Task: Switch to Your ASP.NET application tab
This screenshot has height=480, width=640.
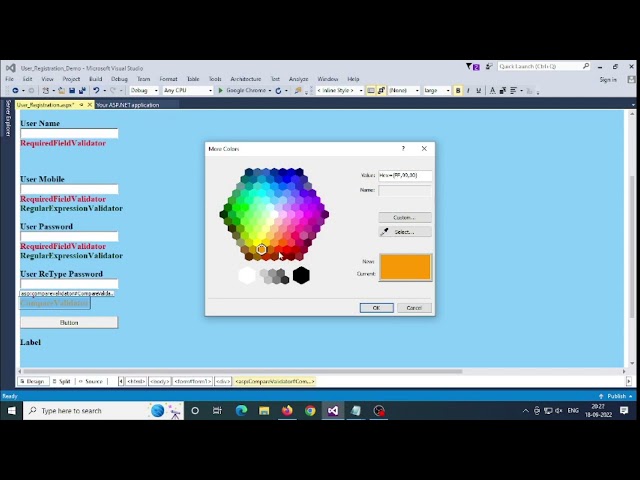Action: click(128, 105)
